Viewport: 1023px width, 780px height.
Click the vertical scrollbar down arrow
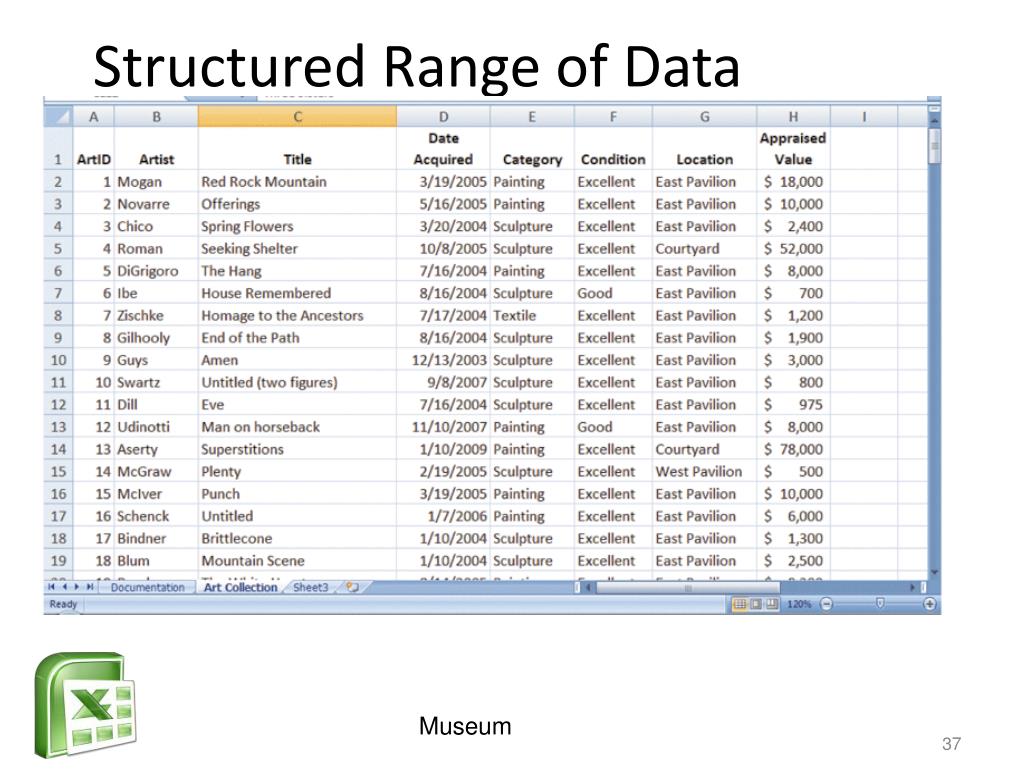point(934,572)
